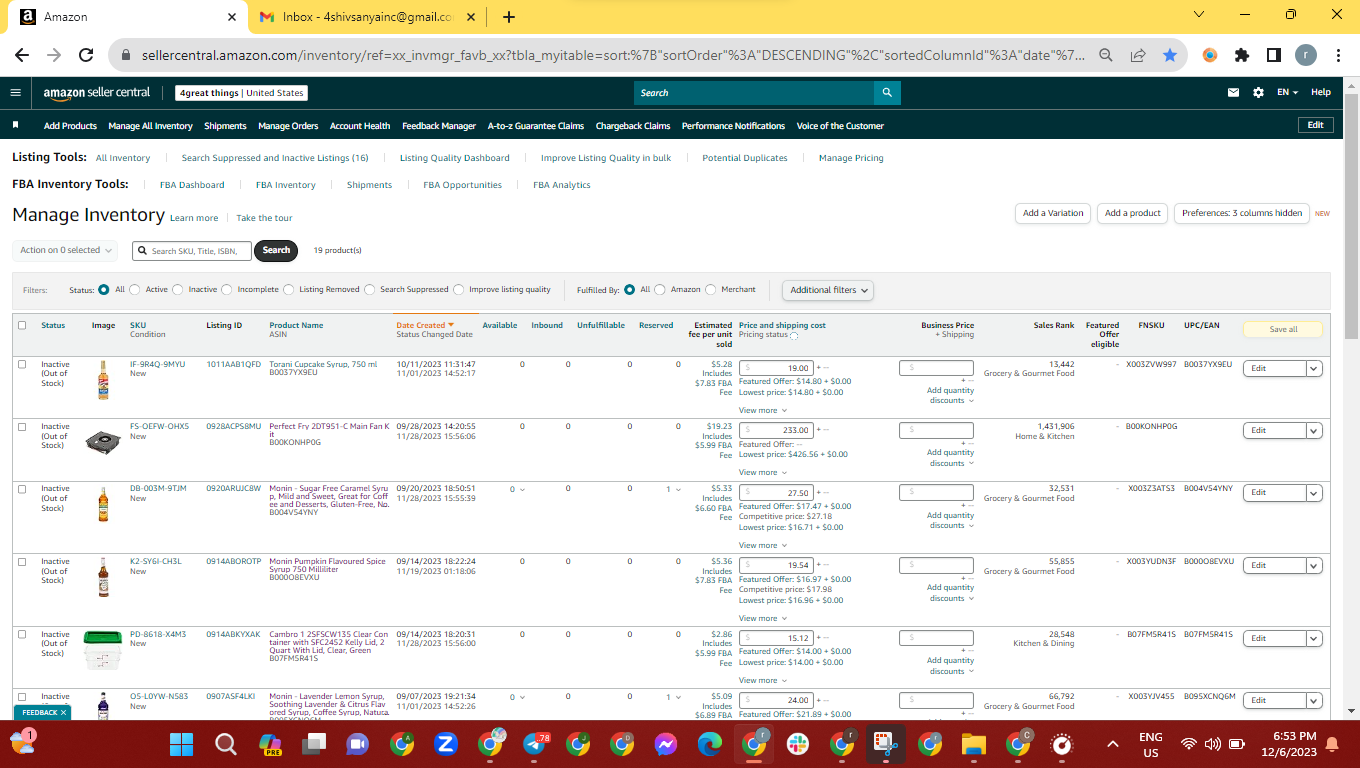Viewport: 1360px width, 768px height.
Task: Open Microsoft Edge from the taskbar
Action: (x=710, y=744)
